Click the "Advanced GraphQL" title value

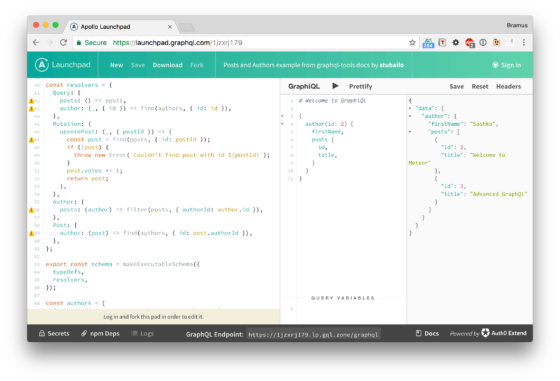(x=499, y=194)
